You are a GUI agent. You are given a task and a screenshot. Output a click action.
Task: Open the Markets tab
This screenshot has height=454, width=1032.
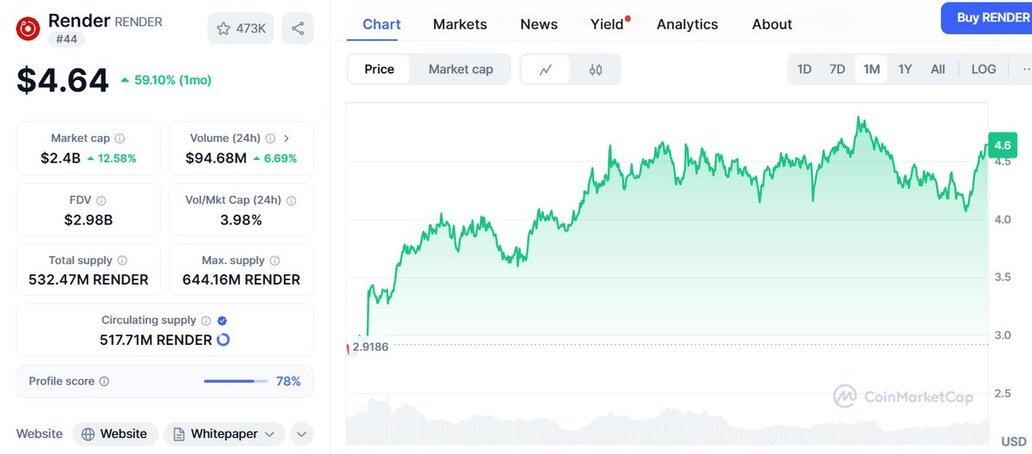click(460, 24)
